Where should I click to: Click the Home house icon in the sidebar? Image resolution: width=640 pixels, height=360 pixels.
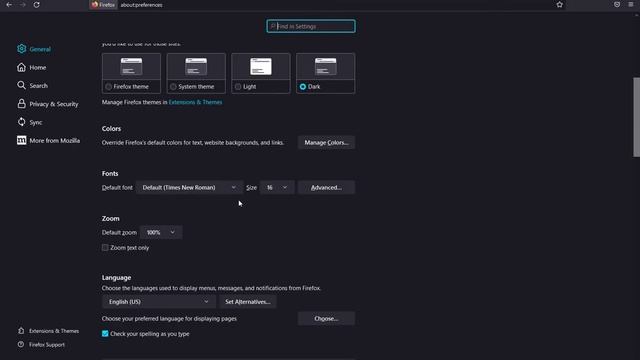(x=22, y=67)
